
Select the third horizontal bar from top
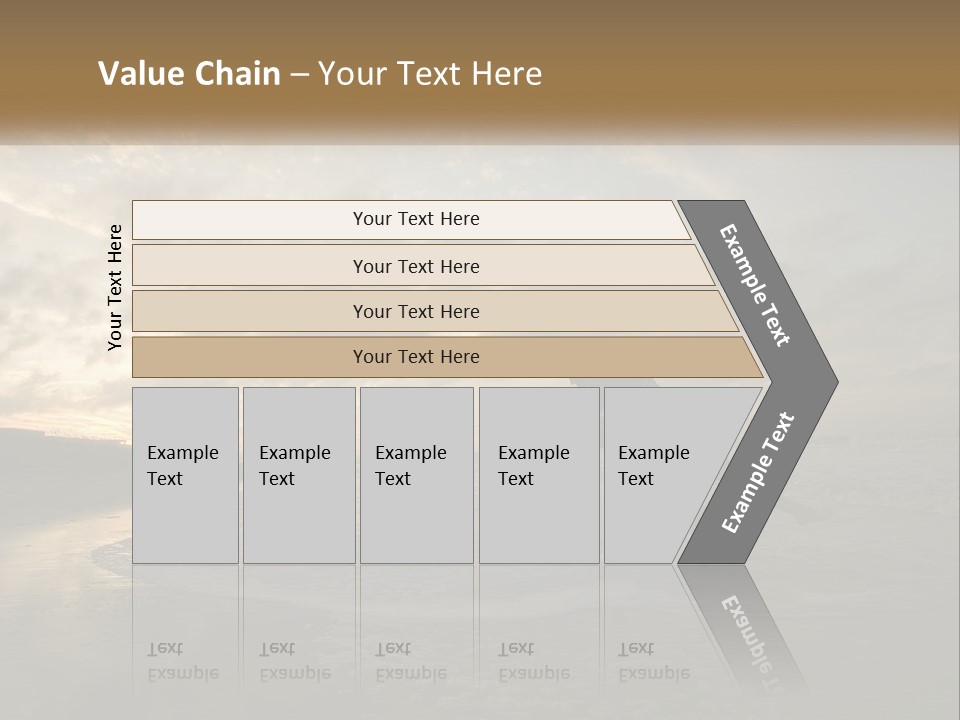(415, 311)
